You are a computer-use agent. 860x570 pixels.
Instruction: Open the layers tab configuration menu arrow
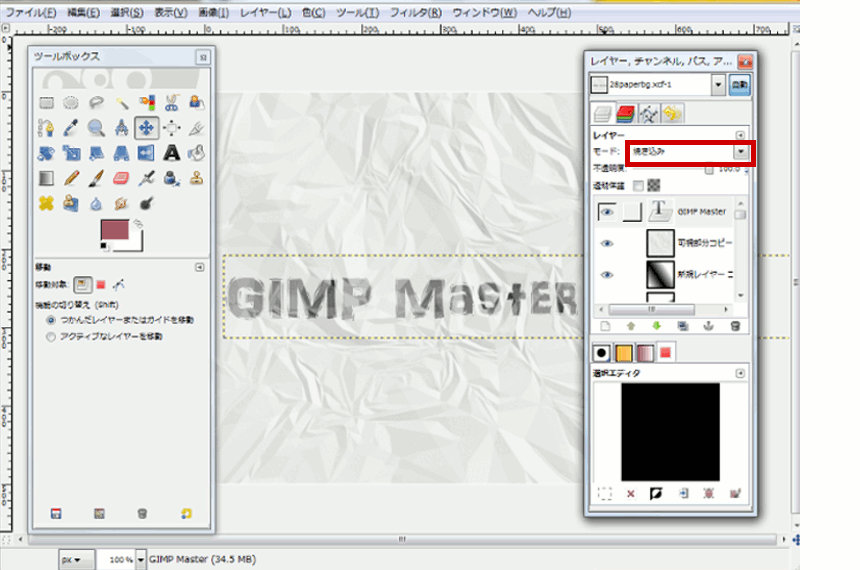pyautogui.click(x=740, y=134)
